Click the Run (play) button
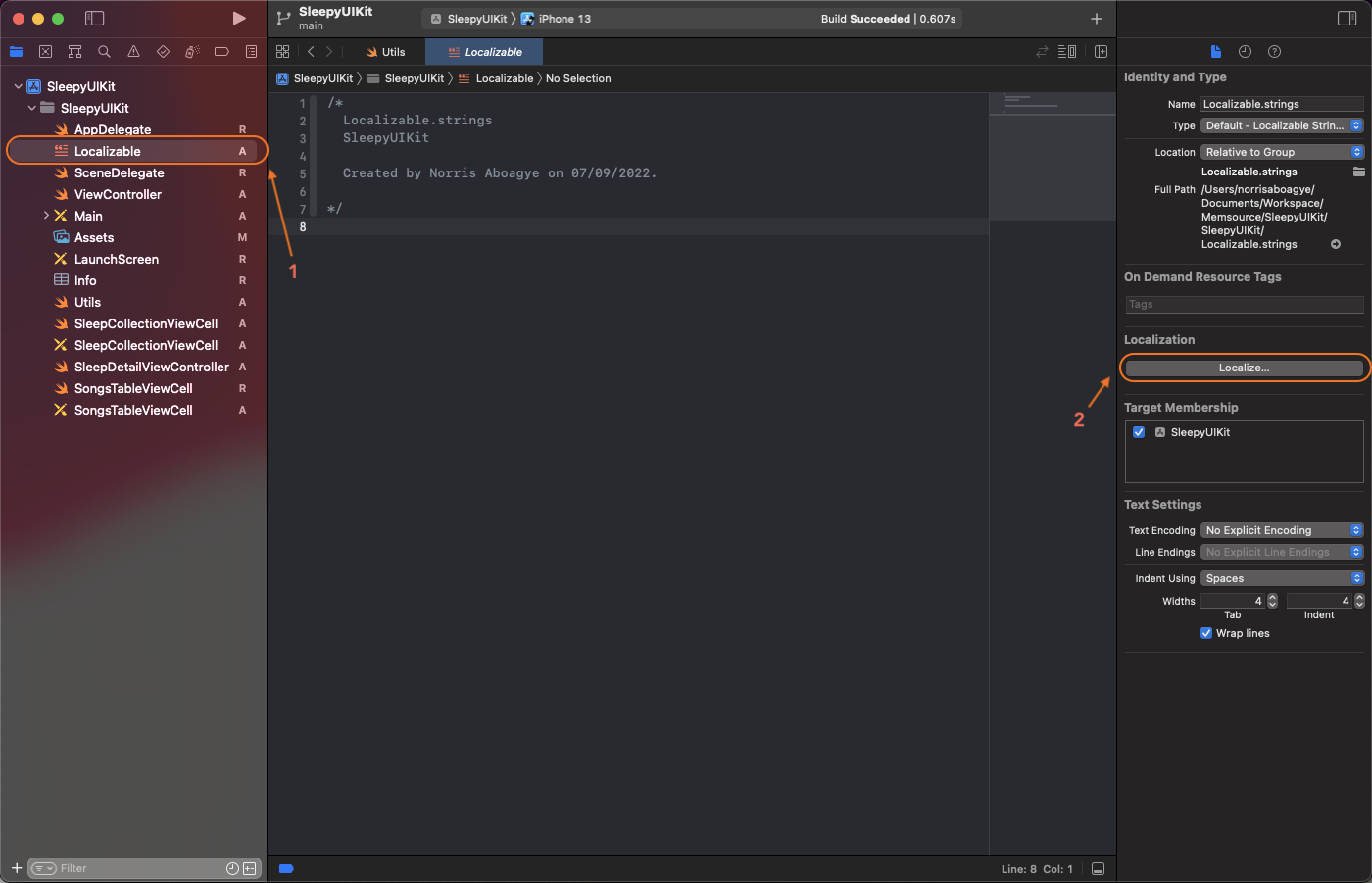This screenshot has height=883, width=1372. [239, 19]
